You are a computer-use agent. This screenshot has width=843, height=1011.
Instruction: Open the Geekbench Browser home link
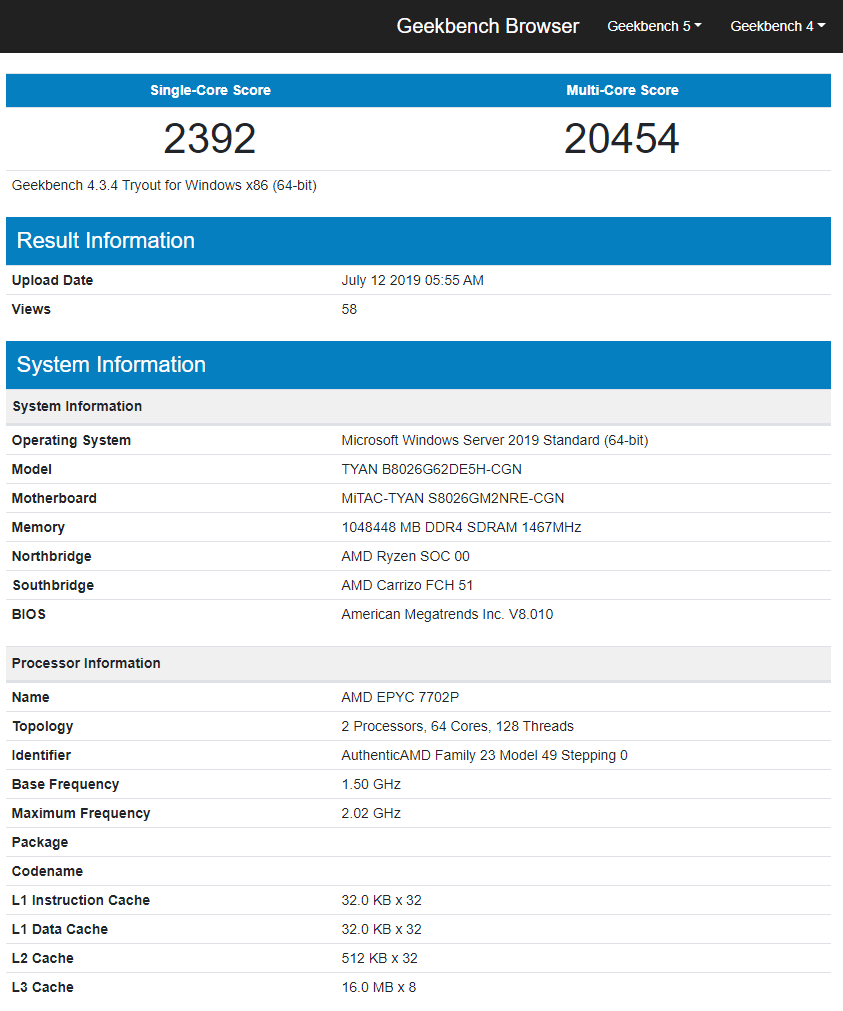pos(488,26)
